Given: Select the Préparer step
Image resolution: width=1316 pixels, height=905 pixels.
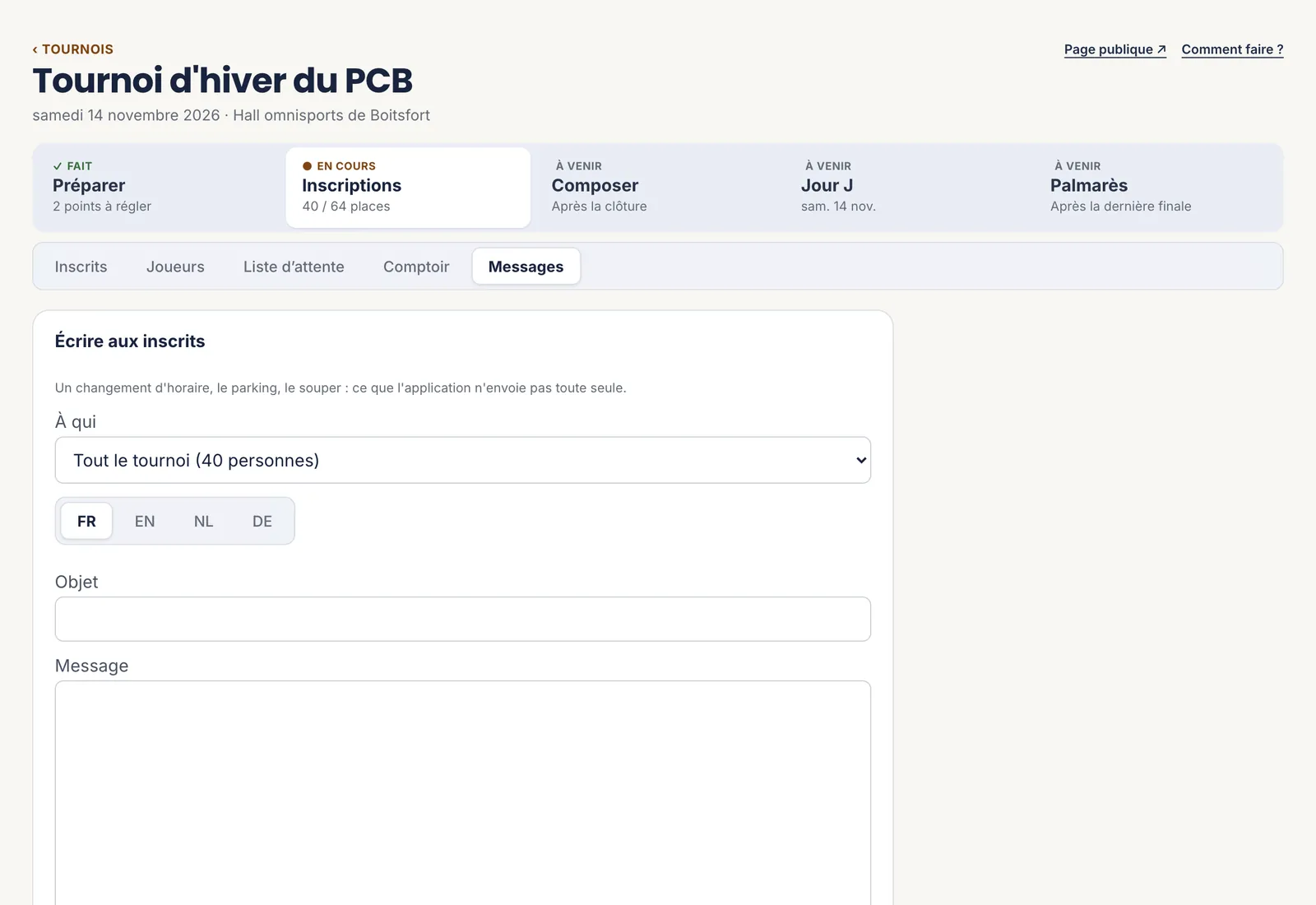Looking at the screenshot, I should [x=160, y=188].
